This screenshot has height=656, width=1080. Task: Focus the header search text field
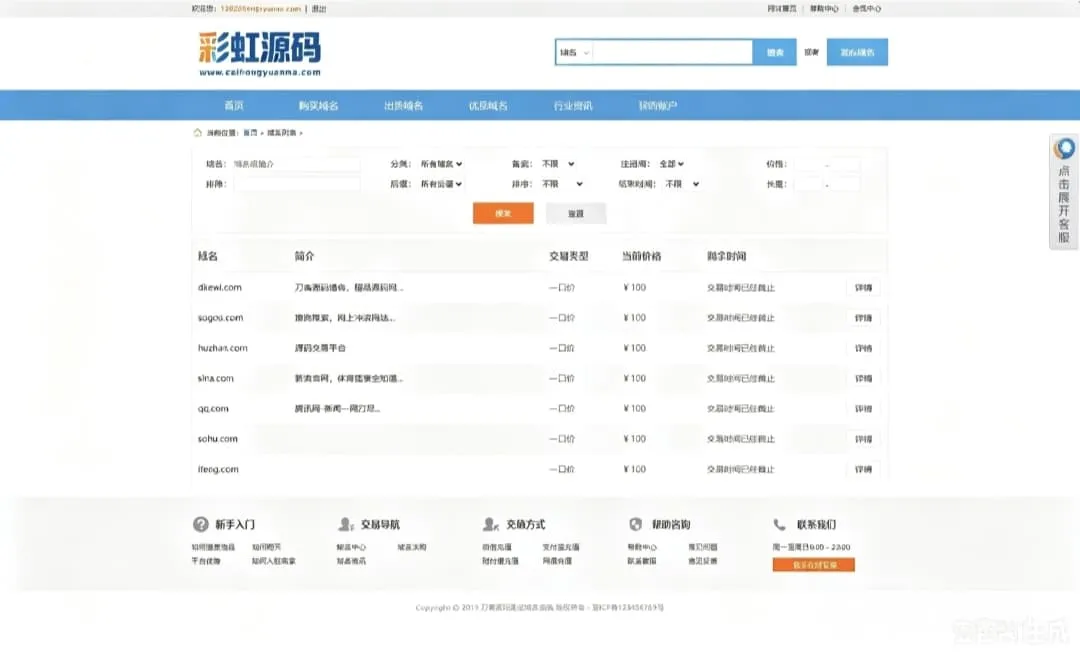(x=672, y=52)
